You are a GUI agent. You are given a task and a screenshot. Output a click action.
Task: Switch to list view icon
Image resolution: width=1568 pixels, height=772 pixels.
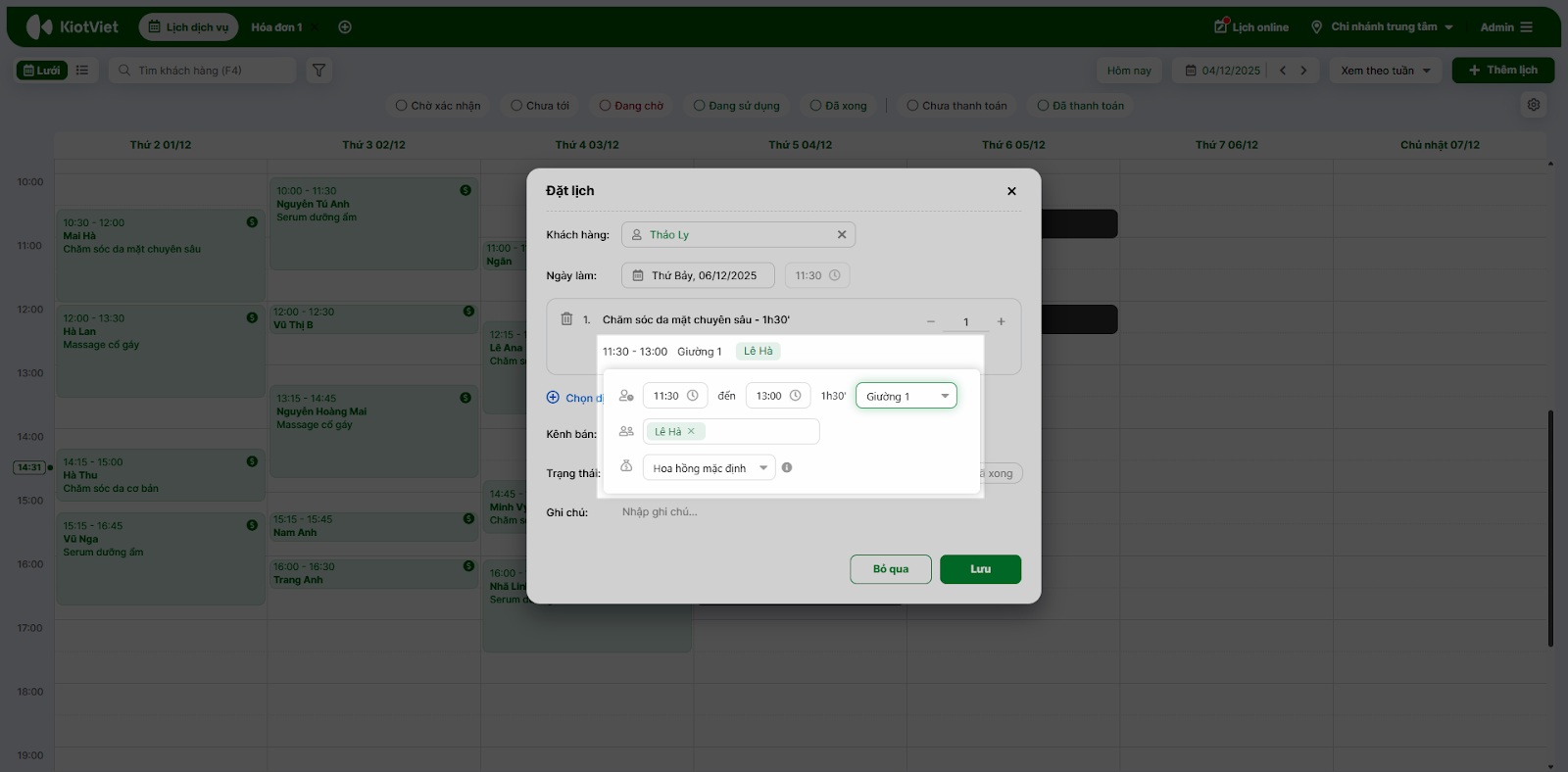[x=82, y=71]
